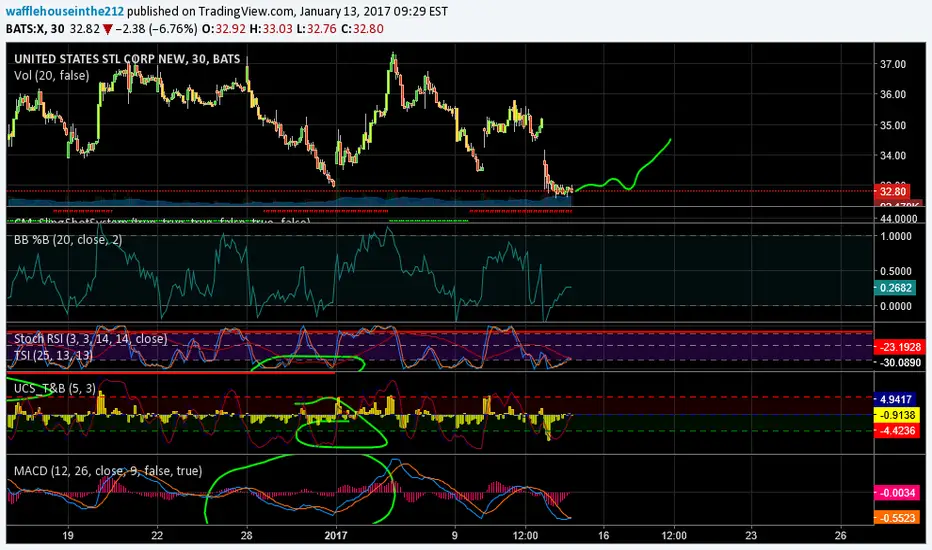Viewport: 932px width, 550px height.
Task: Click the 36.00 price axis label
Action: (893, 94)
